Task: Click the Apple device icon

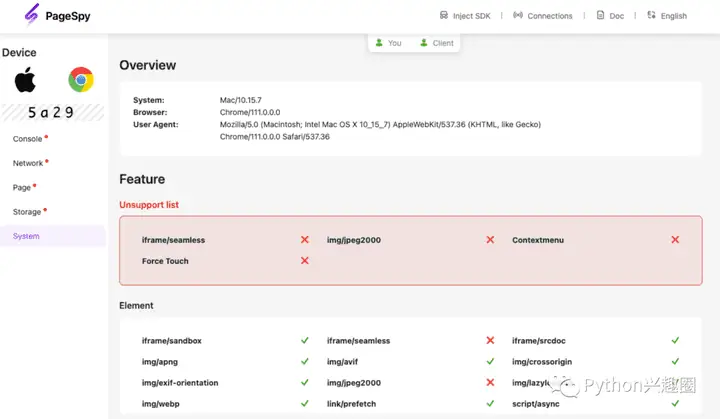Action: (x=25, y=79)
